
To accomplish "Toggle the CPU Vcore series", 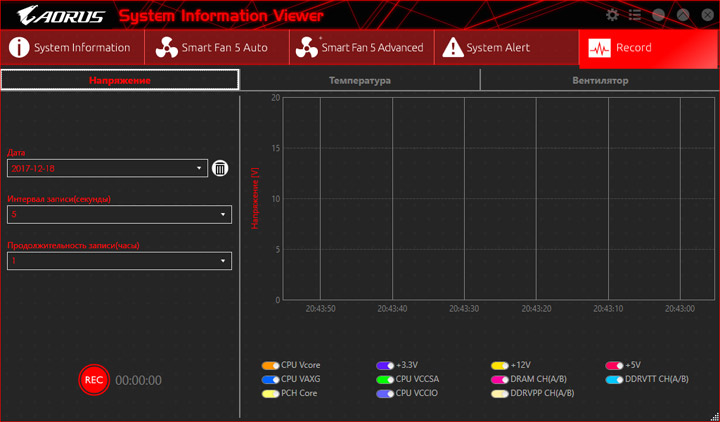I will (270, 366).
